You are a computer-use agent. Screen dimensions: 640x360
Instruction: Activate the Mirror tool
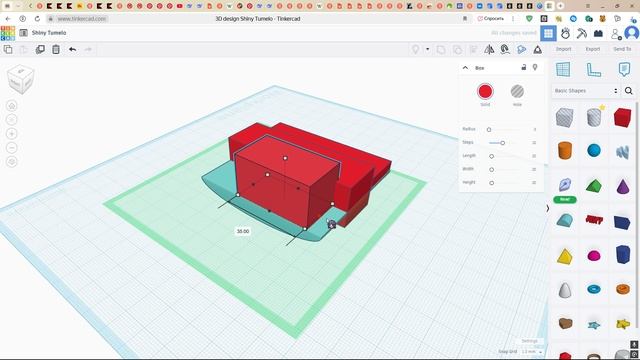(x=489, y=49)
